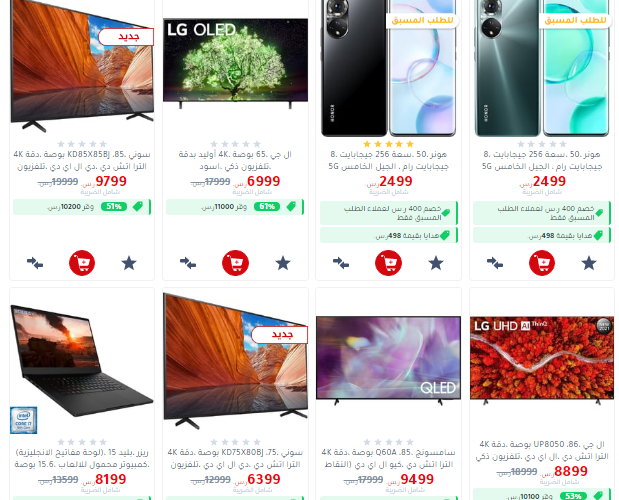Open the Samsung QLED Q60A TV image
The image size is (619, 500).
388,360
